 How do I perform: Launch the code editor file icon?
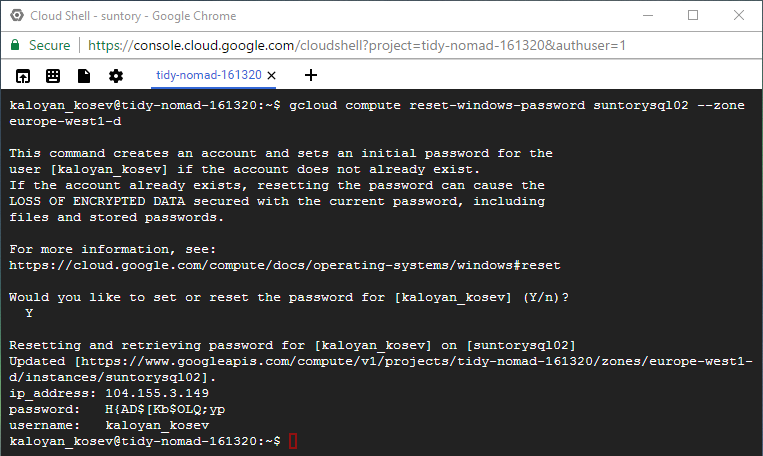(84, 76)
